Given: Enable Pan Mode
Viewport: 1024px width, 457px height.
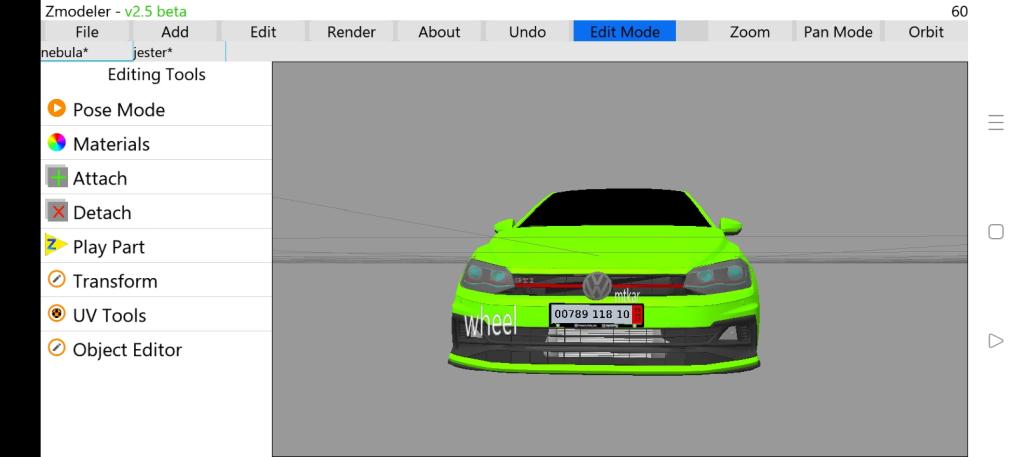Looking at the screenshot, I should [x=838, y=31].
